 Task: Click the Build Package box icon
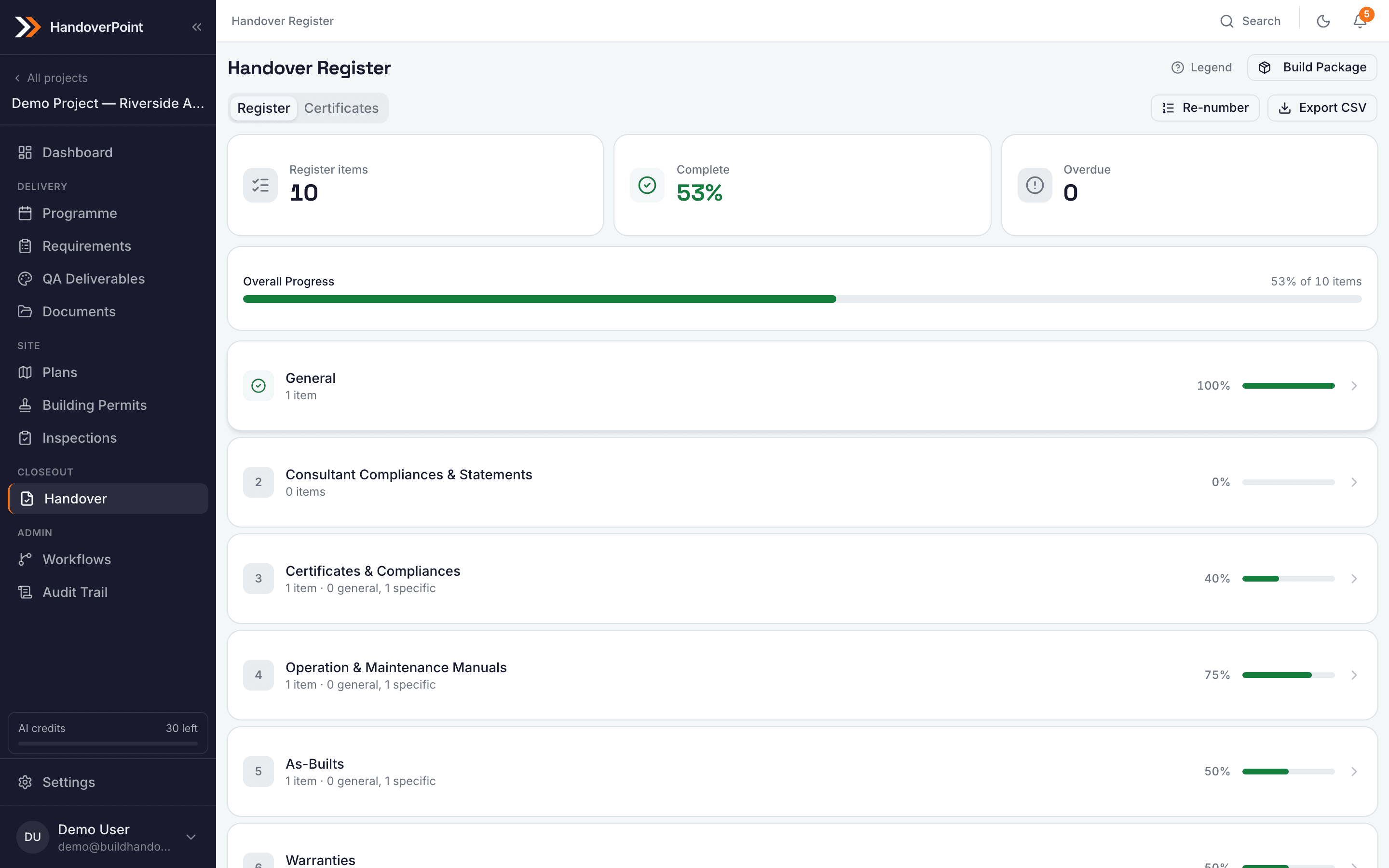click(x=1265, y=68)
